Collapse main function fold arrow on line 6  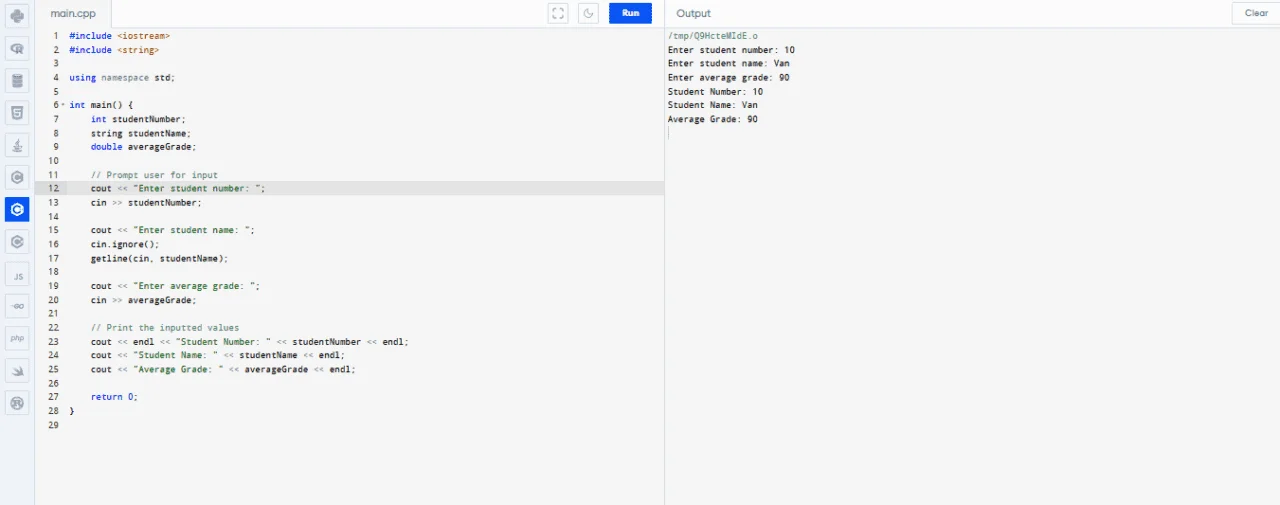pos(63,105)
